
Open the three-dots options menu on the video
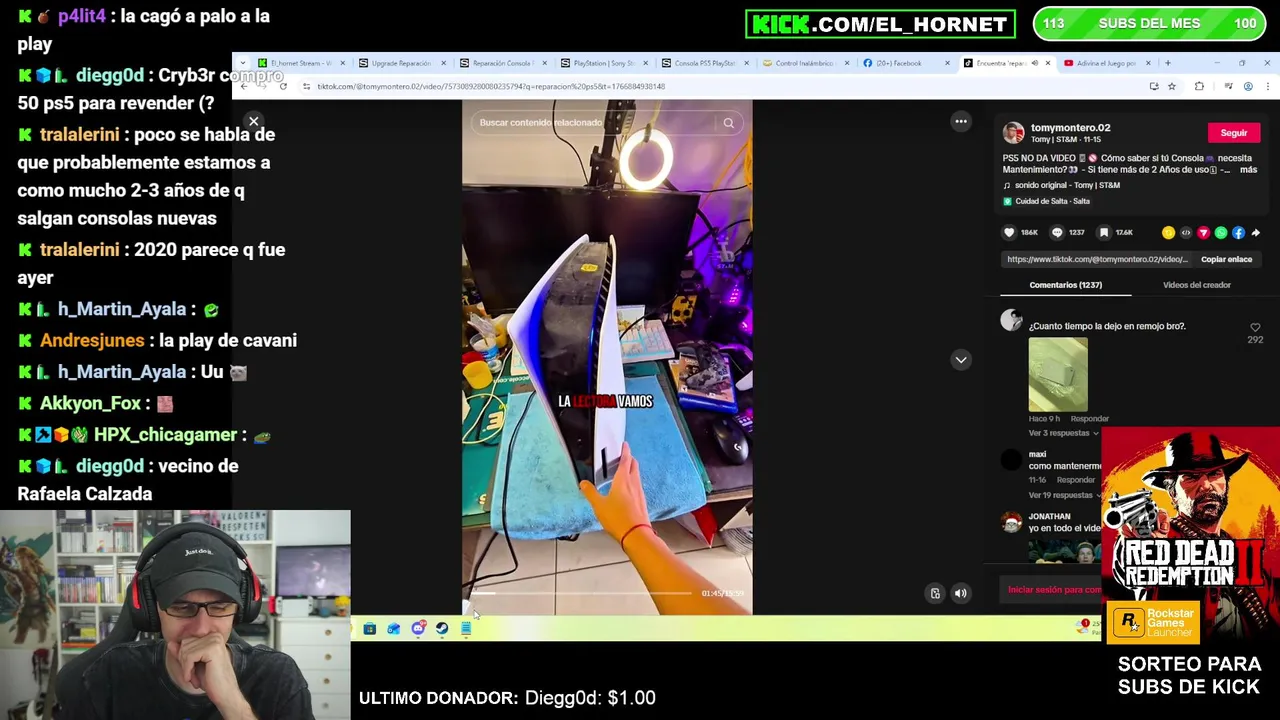(x=961, y=121)
